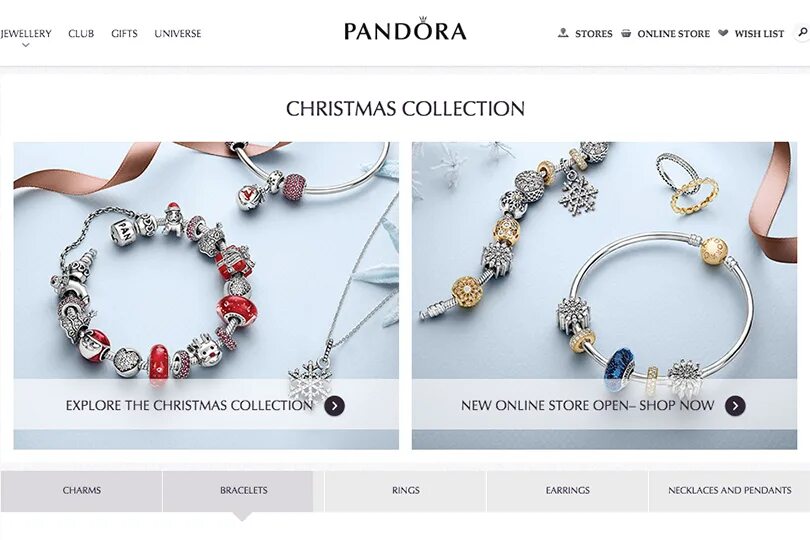Click the Explore the Christmas Collection link
This screenshot has width=810, height=540.
[x=189, y=406]
